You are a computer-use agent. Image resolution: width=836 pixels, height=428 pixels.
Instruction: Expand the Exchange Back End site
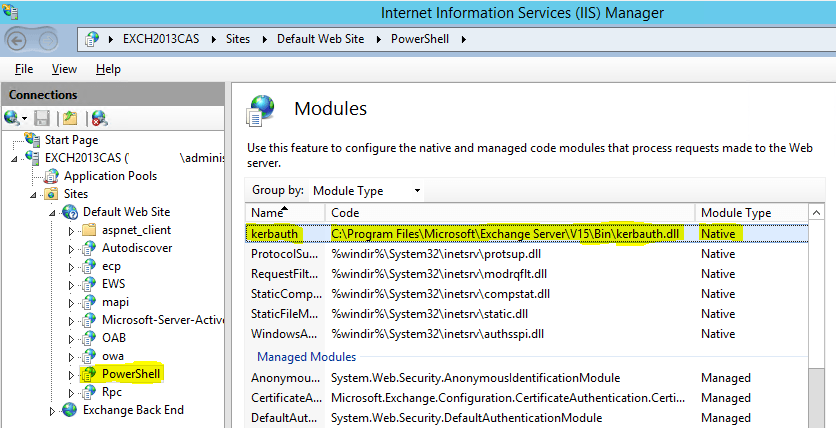pos(53,410)
